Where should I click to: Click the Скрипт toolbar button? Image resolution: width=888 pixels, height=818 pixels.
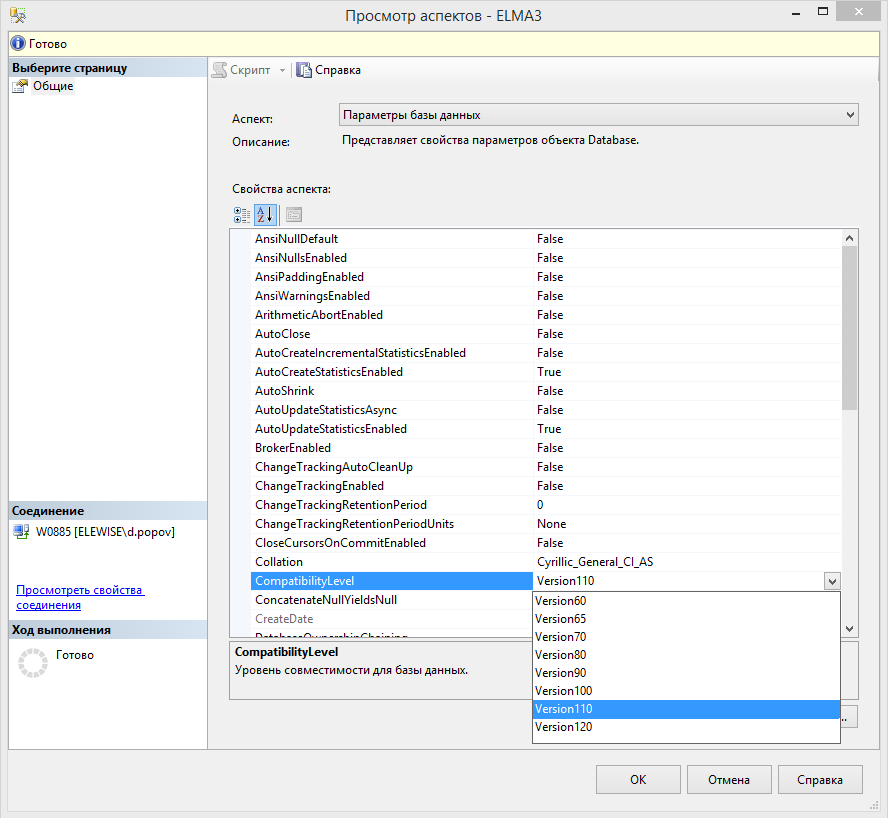[x=241, y=70]
